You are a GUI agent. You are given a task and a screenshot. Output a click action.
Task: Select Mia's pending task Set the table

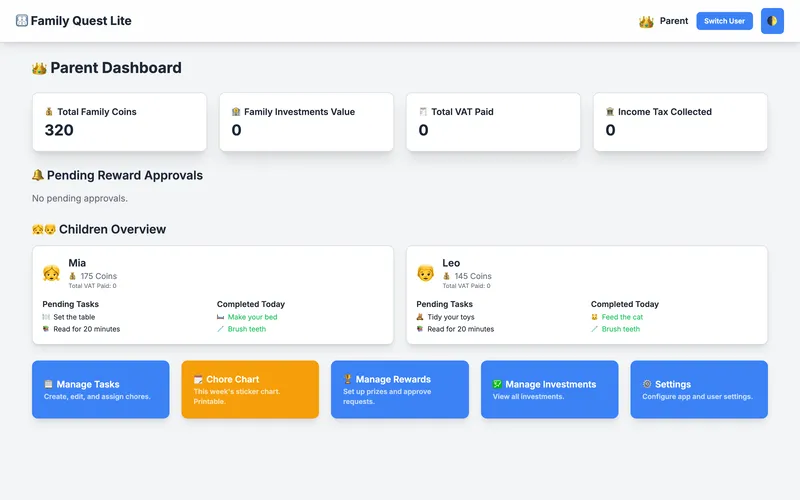74,317
